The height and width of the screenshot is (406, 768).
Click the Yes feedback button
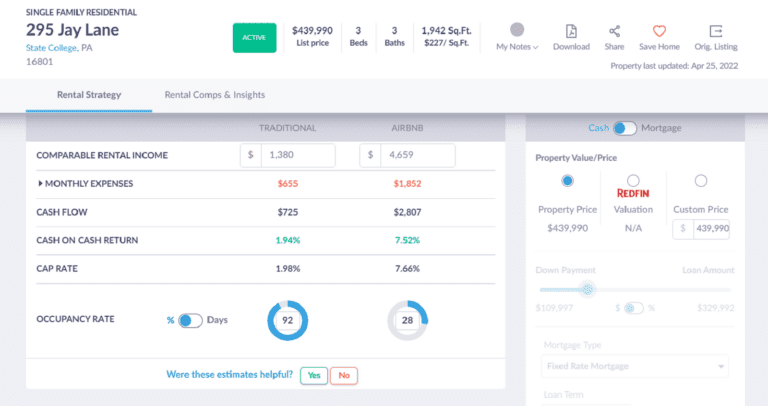(x=314, y=375)
